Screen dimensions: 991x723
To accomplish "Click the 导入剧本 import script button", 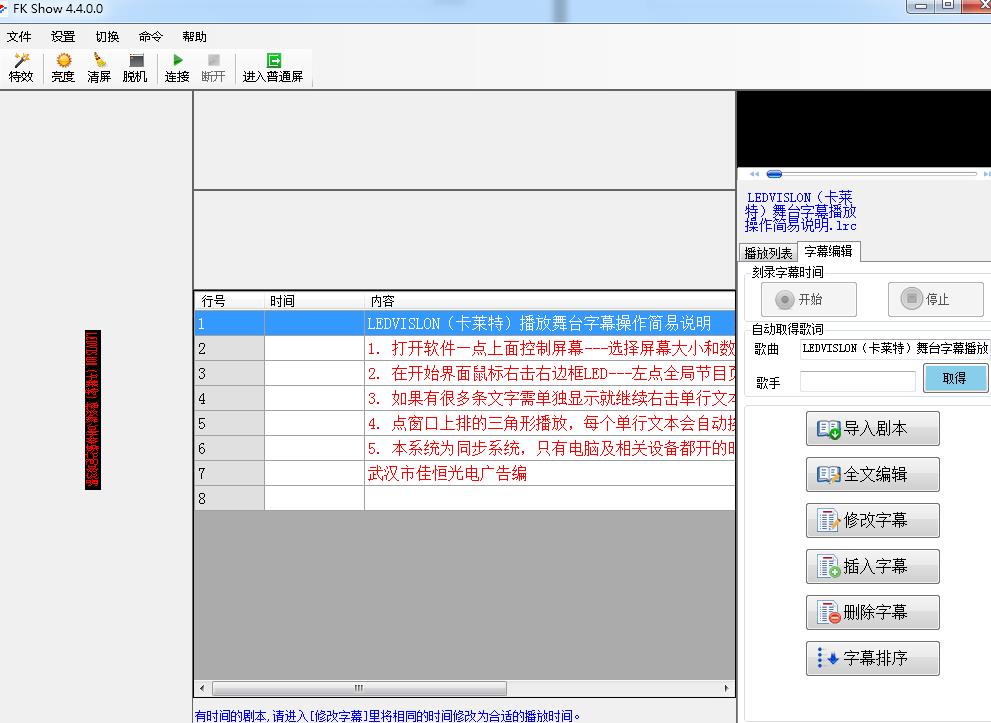I will pos(873,428).
